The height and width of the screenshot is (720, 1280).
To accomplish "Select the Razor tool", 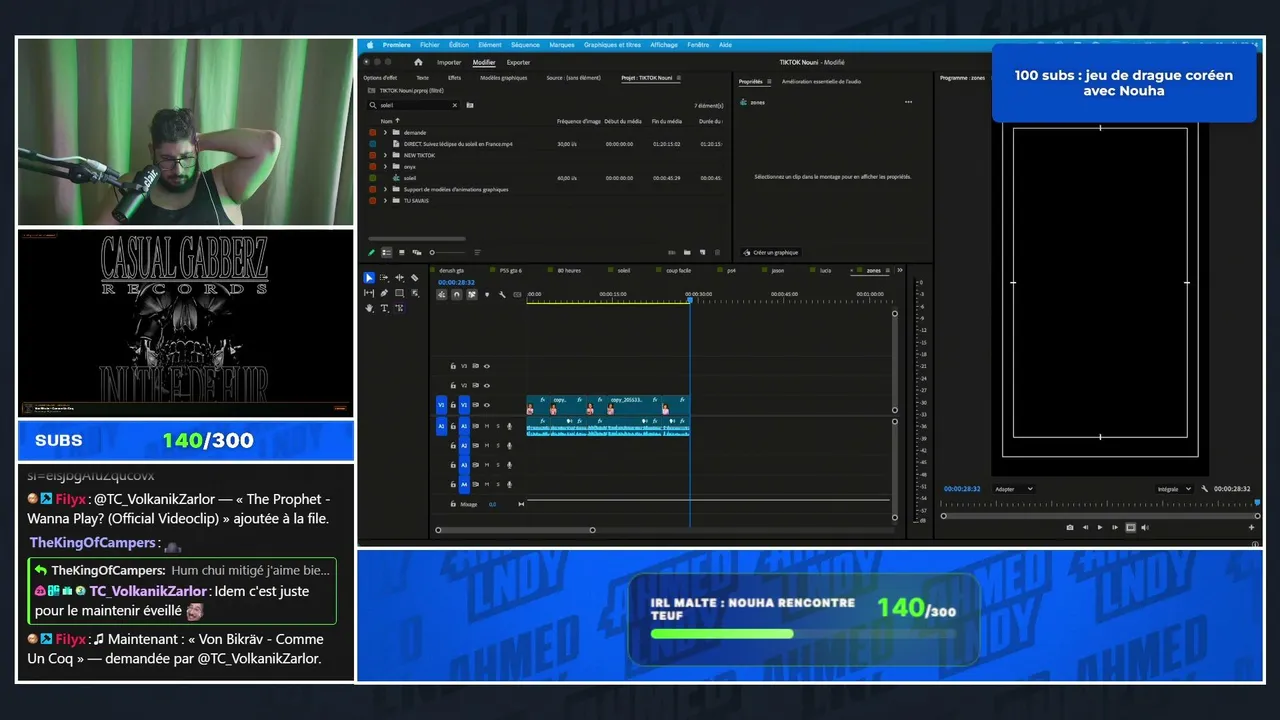I will (415, 278).
